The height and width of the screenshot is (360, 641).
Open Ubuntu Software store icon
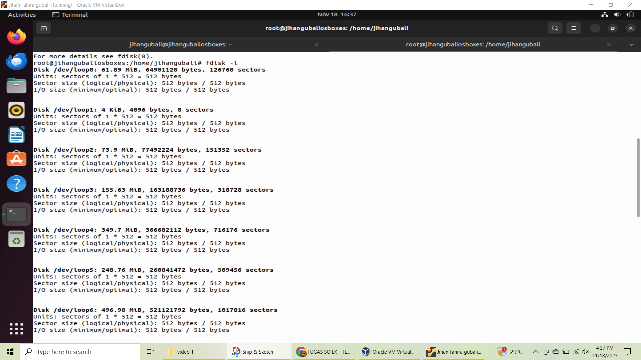click(16, 159)
